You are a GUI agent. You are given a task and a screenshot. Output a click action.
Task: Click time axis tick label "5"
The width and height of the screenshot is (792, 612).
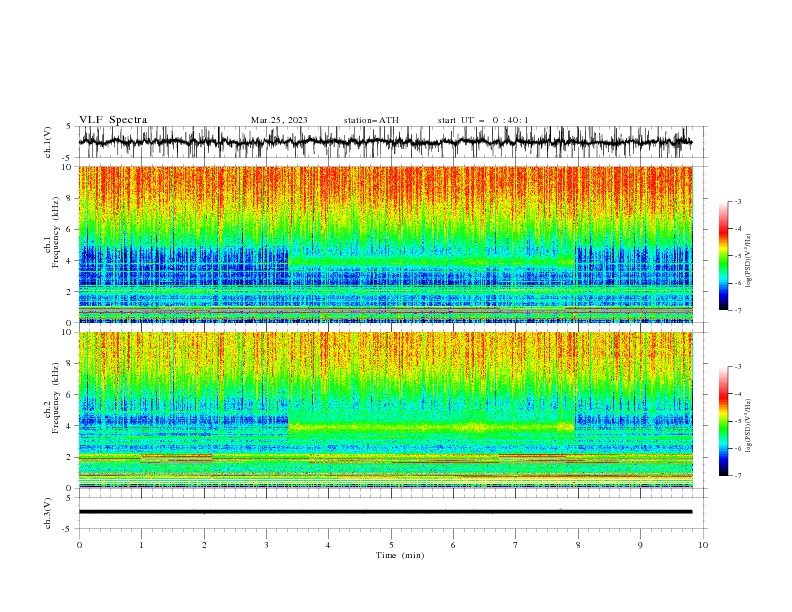(x=391, y=545)
